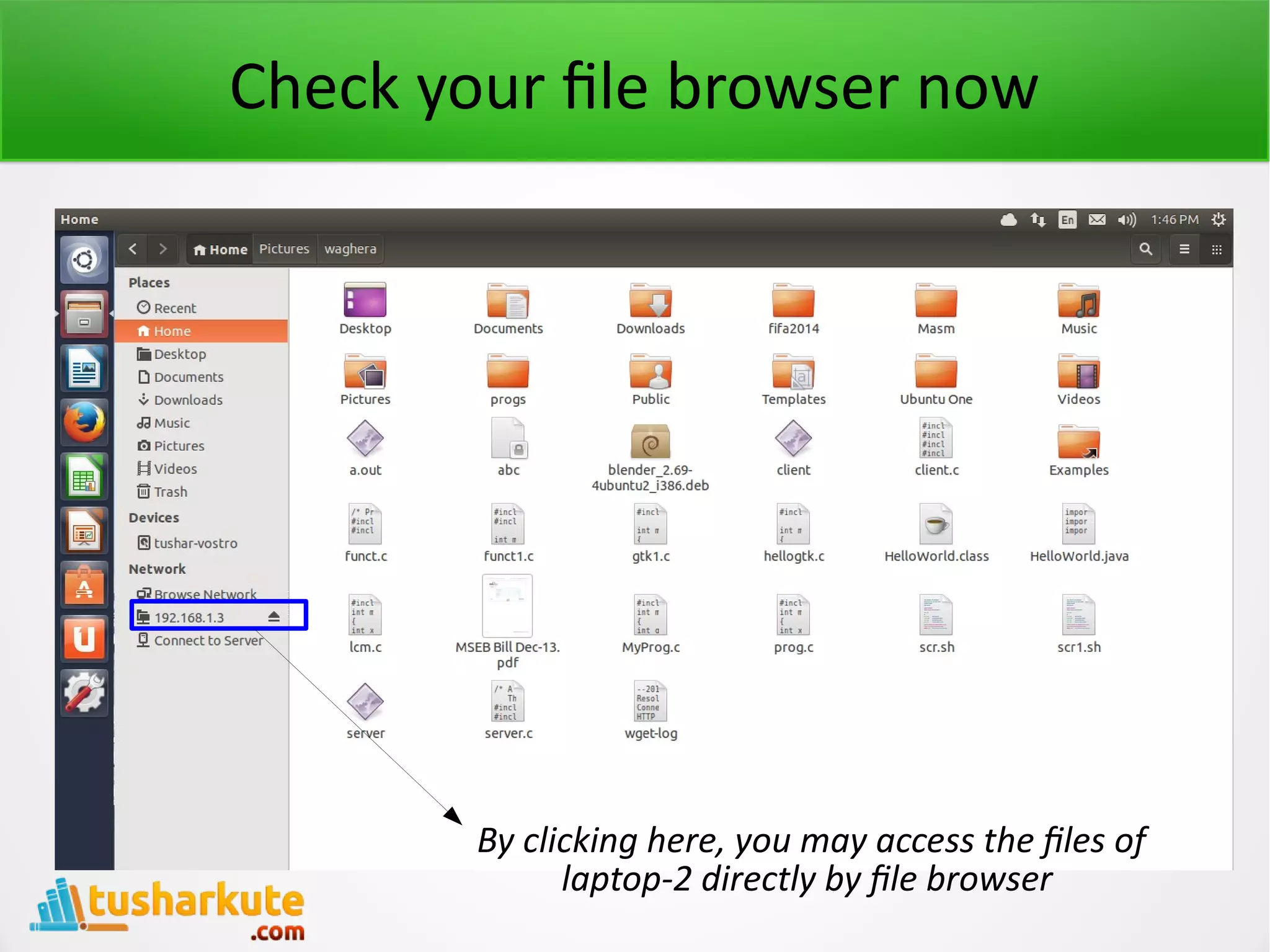Open Trash in the sidebar

click(x=202, y=492)
